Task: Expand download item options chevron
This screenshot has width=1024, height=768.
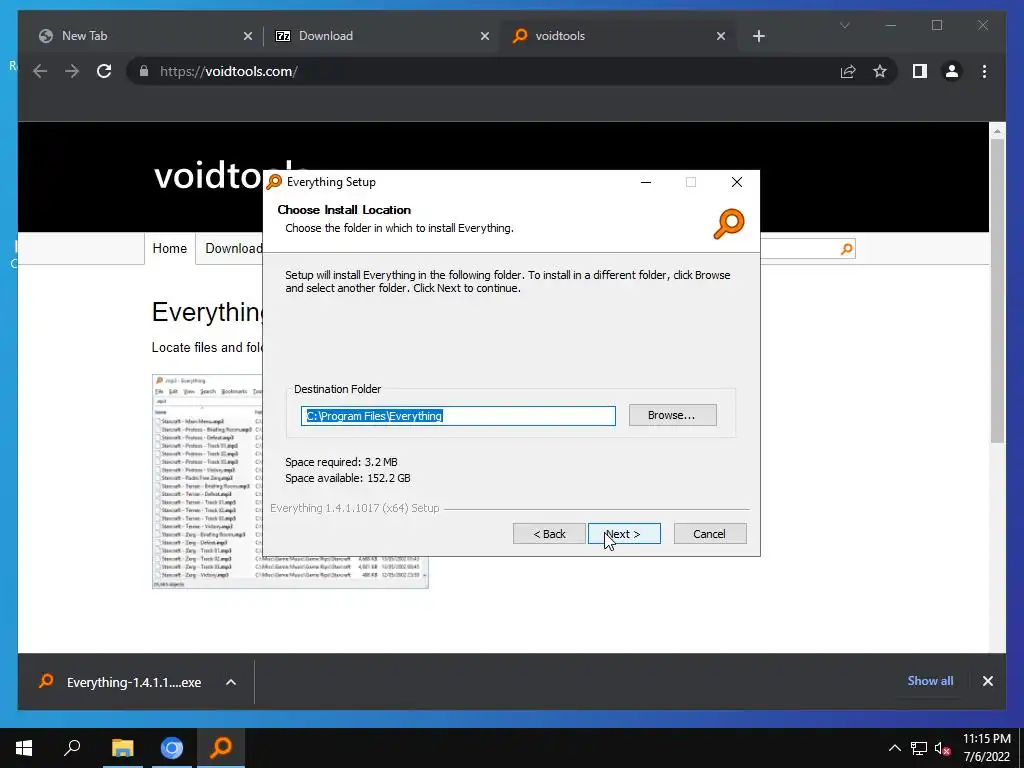Action: pyautogui.click(x=231, y=682)
